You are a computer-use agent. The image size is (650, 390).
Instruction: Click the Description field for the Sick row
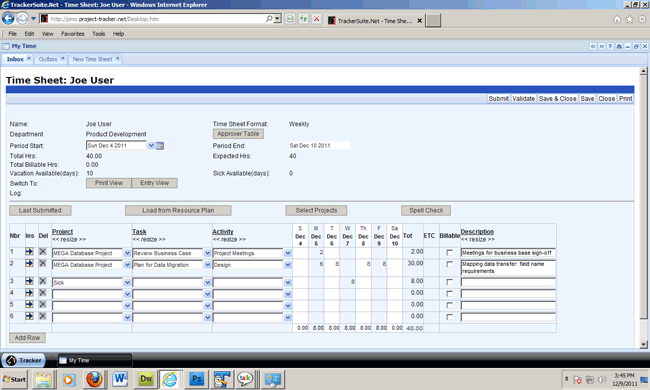pyautogui.click(x=508, y=282)
